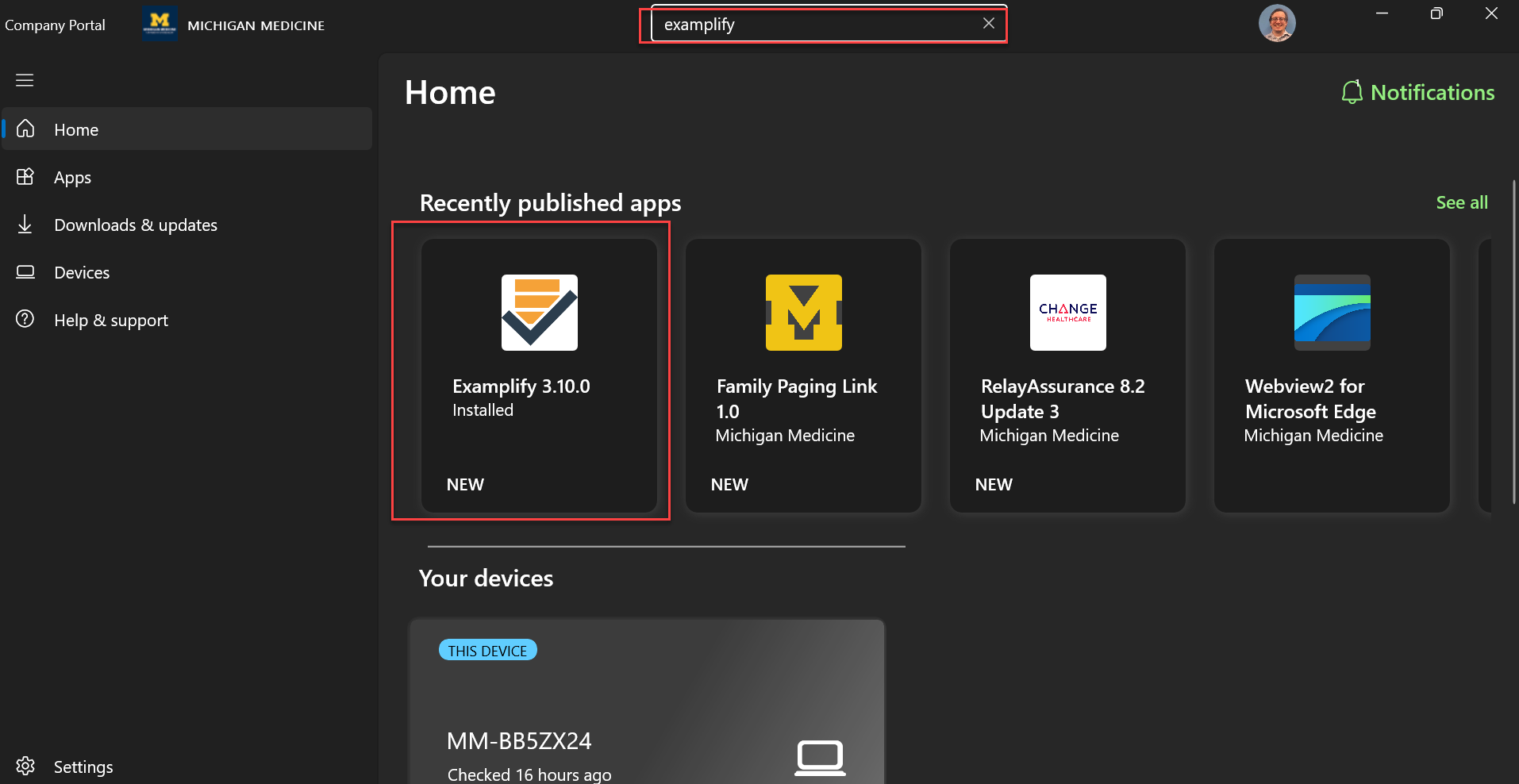
Task: Select the Apps menu entry
Action: tap(72, 177)
